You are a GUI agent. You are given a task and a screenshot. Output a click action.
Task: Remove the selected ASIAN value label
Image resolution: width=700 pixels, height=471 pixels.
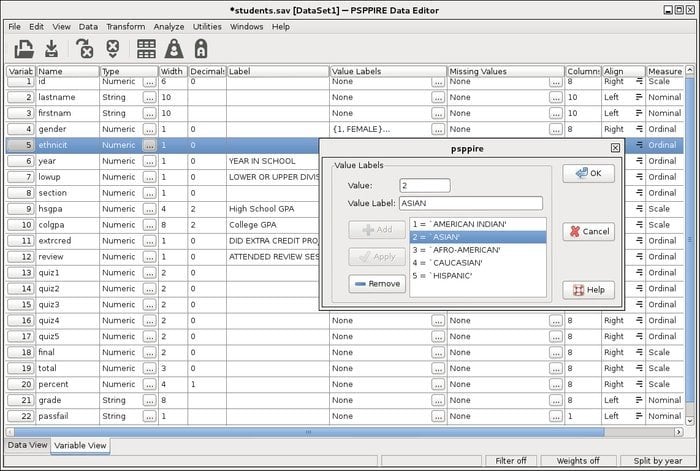pyautogui.click(x=377, y=283)
